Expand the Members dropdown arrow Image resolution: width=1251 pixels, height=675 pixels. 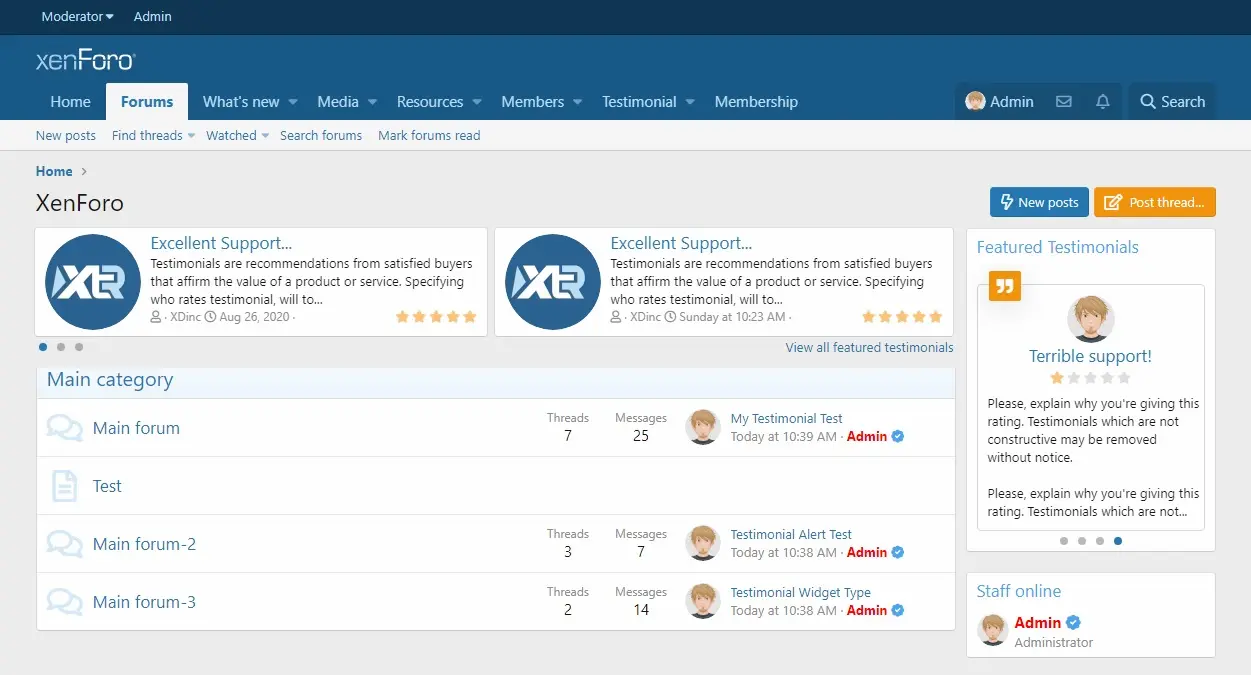(578, 102)
